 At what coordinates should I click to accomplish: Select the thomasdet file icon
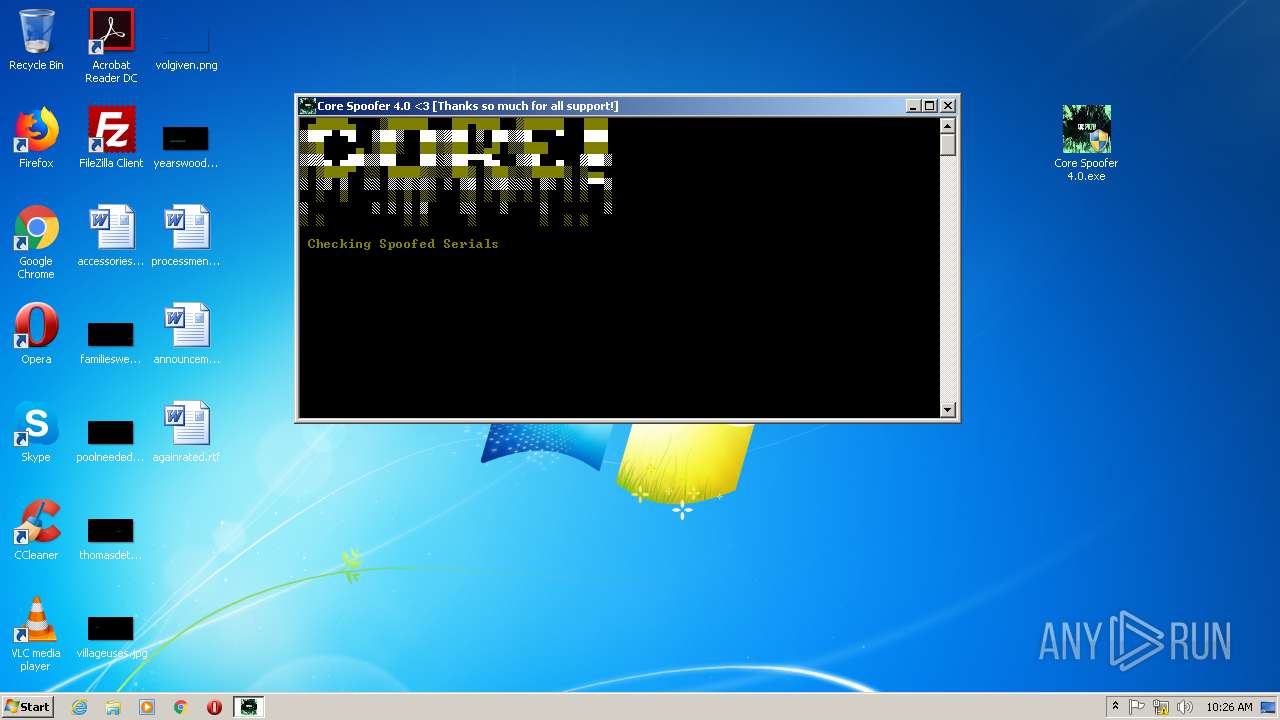[x=111, y=536]
